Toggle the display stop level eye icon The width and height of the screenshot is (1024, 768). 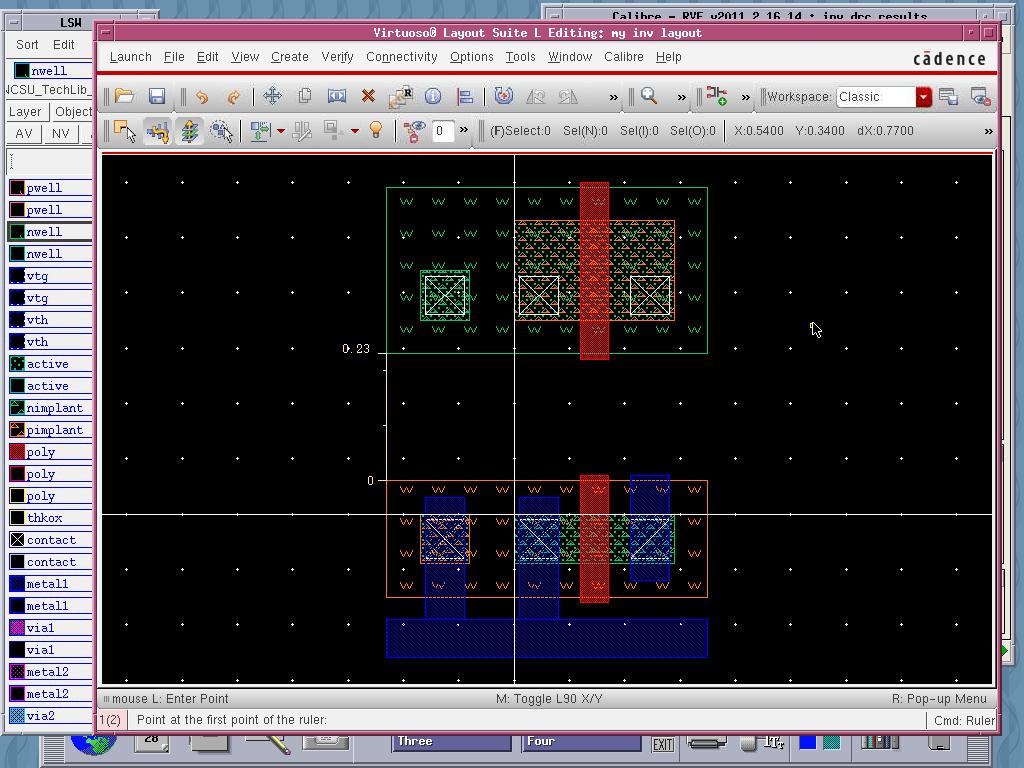click(x=413, y=131)
